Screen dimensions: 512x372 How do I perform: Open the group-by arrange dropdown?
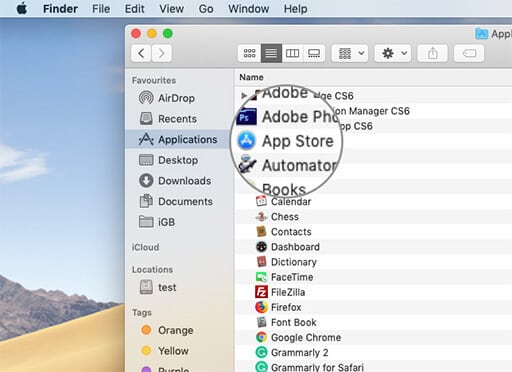click(350, 53)
